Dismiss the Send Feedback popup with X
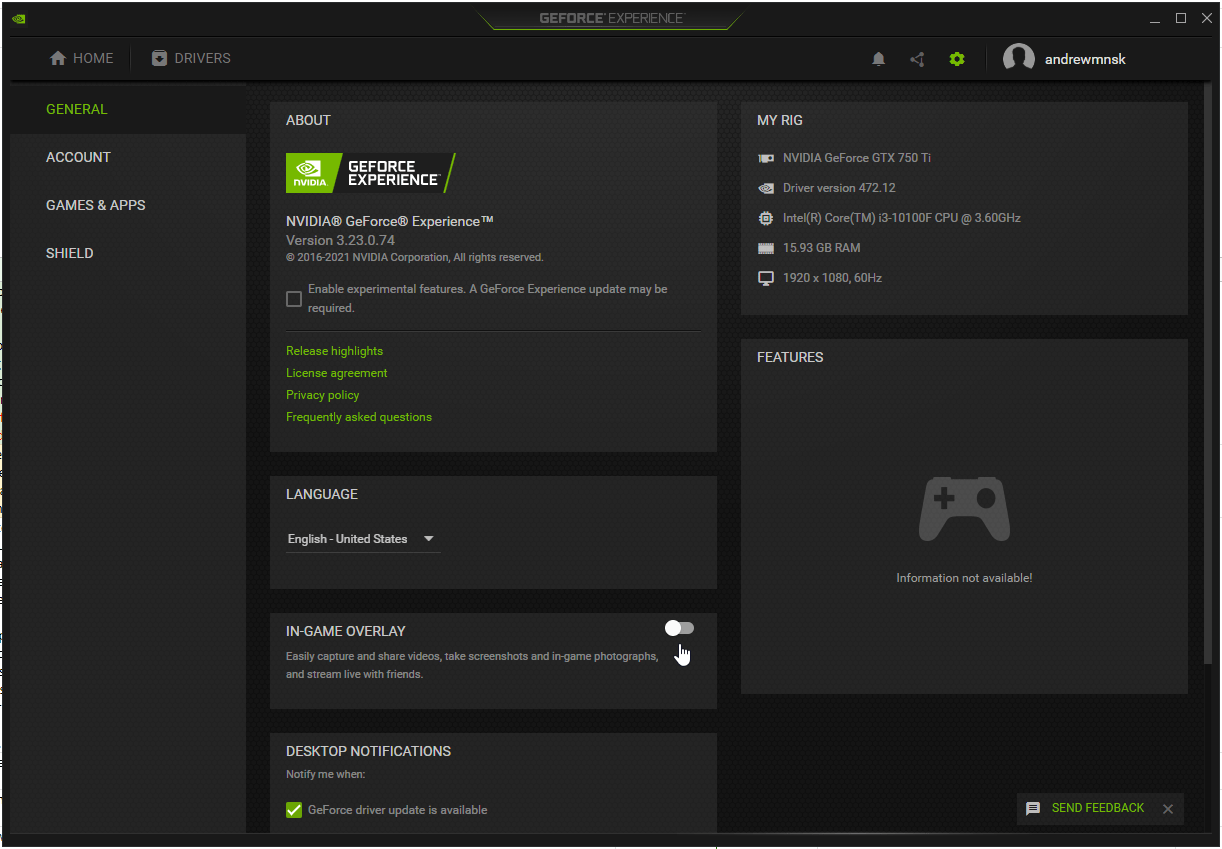The image size is (1222, 849). click(x=1167, y=809)
